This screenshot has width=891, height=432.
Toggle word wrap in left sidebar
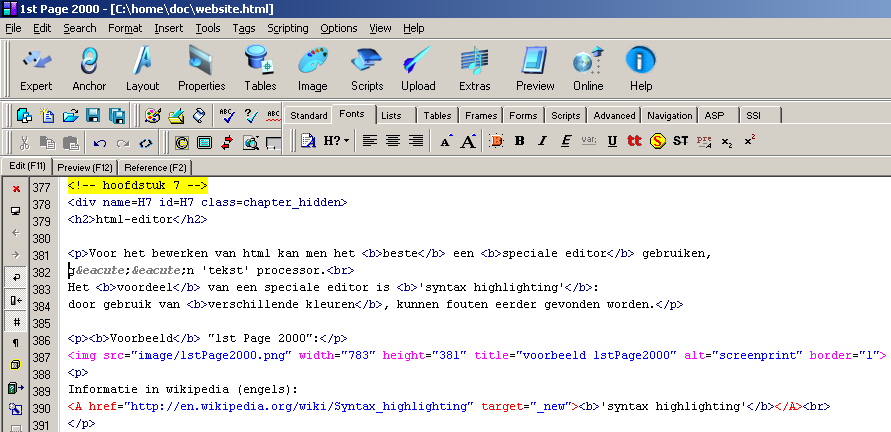click(16, 277)
